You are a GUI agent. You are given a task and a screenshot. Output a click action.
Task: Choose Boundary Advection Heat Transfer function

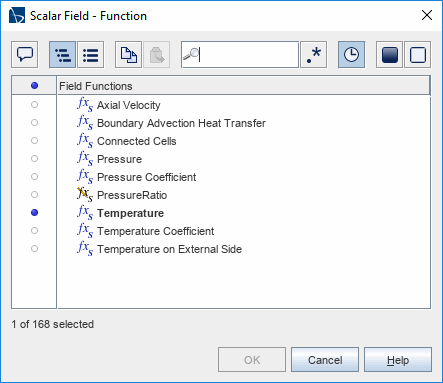click(181, 123)
